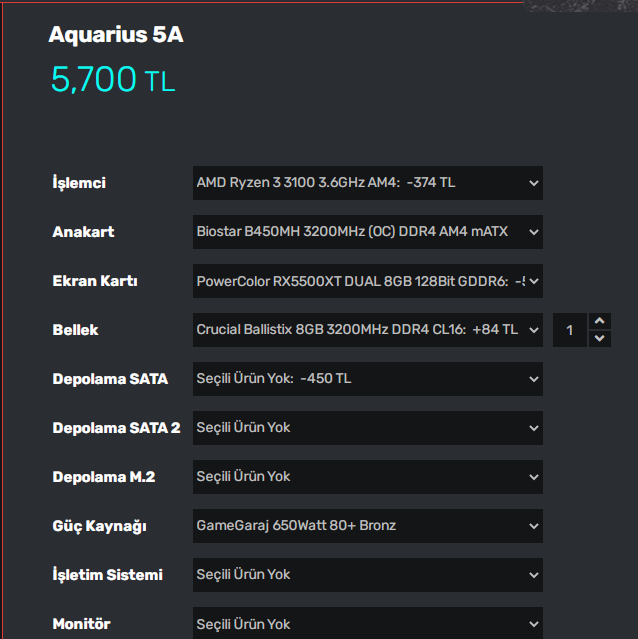Open the Depolama SATA dropdown
This screenshot has height=639, width=638.
[367, 379]
